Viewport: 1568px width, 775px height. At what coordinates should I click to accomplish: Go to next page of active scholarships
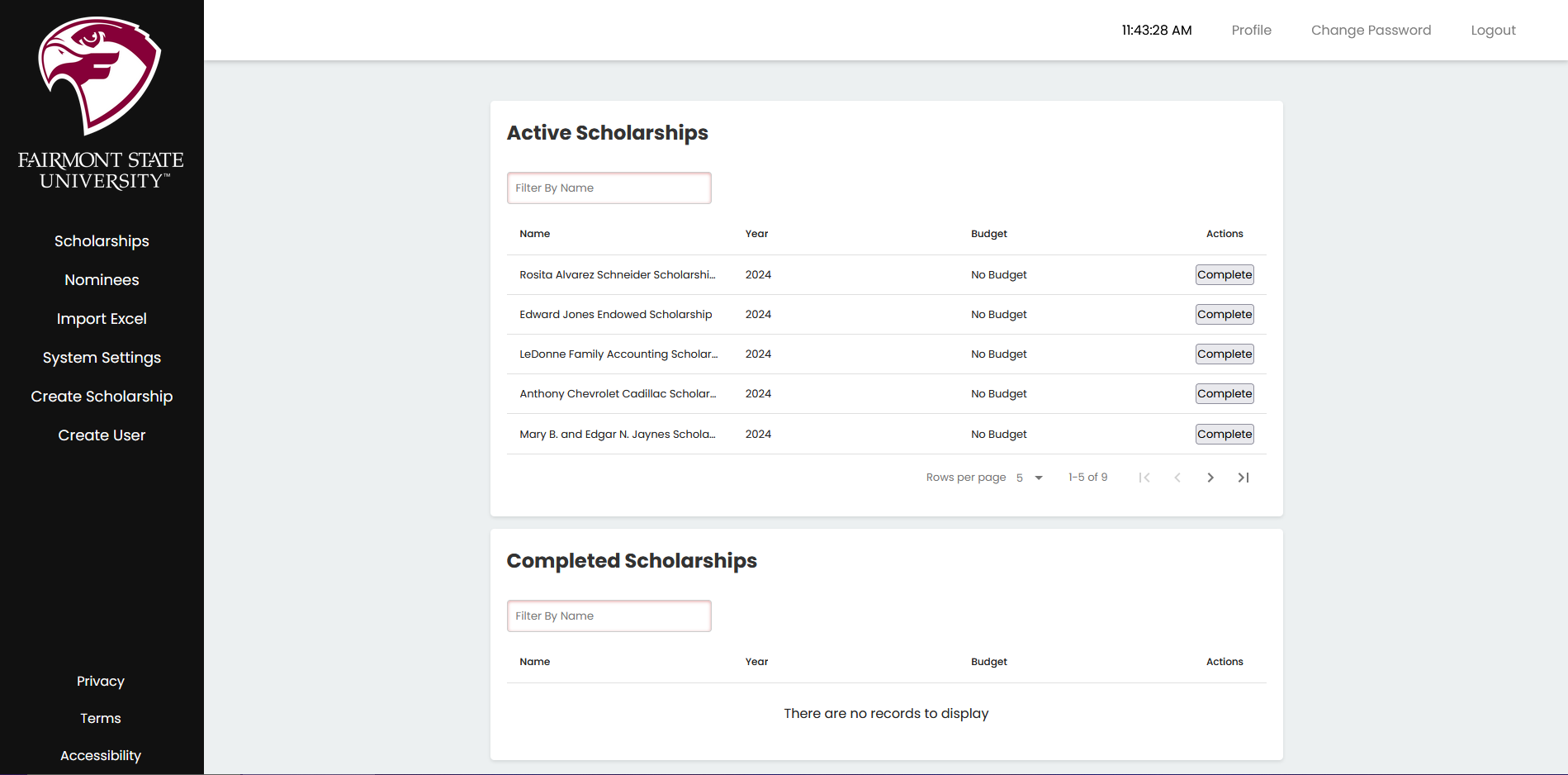tap(1210, 478)
